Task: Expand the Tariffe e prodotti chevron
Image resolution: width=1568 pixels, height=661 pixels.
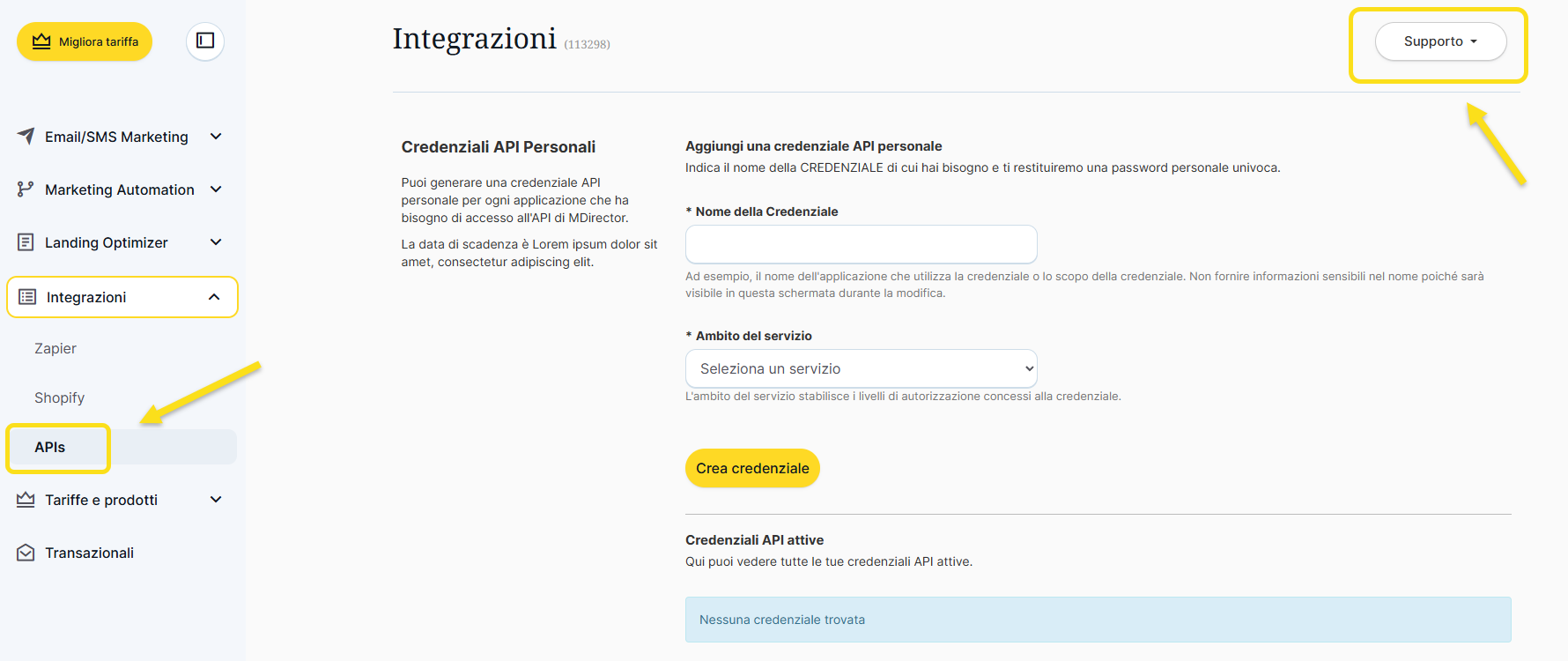Action: click(x=216, y=500)
